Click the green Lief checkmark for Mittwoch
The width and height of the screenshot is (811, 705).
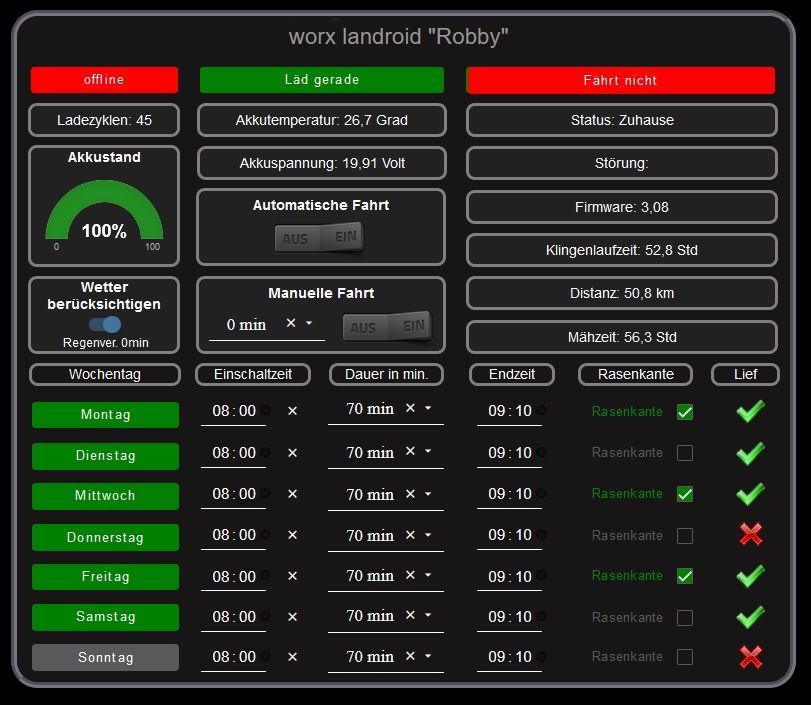tap(750, 494)
